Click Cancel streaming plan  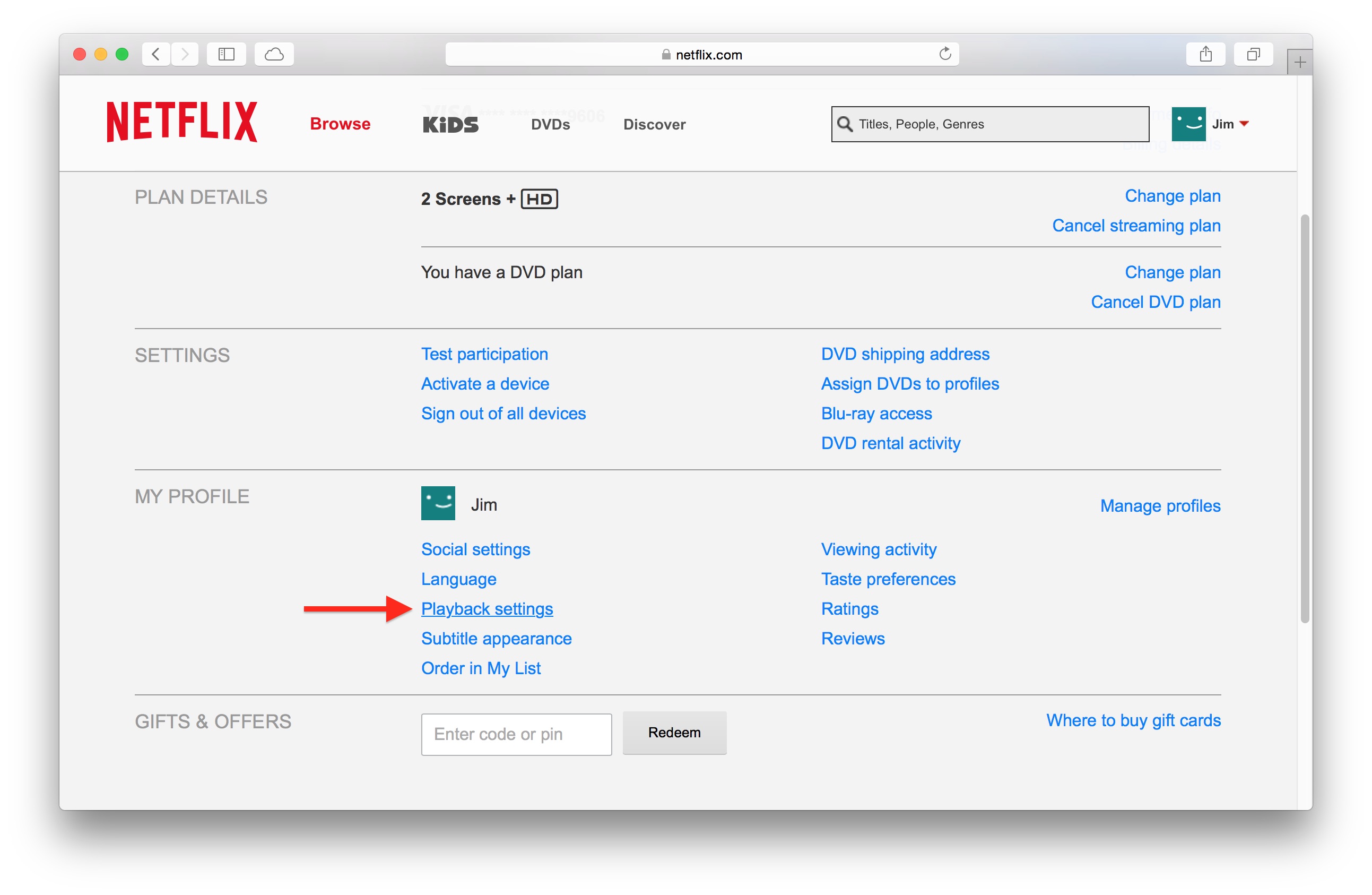pyautogui.click(x=1136, y=226)
